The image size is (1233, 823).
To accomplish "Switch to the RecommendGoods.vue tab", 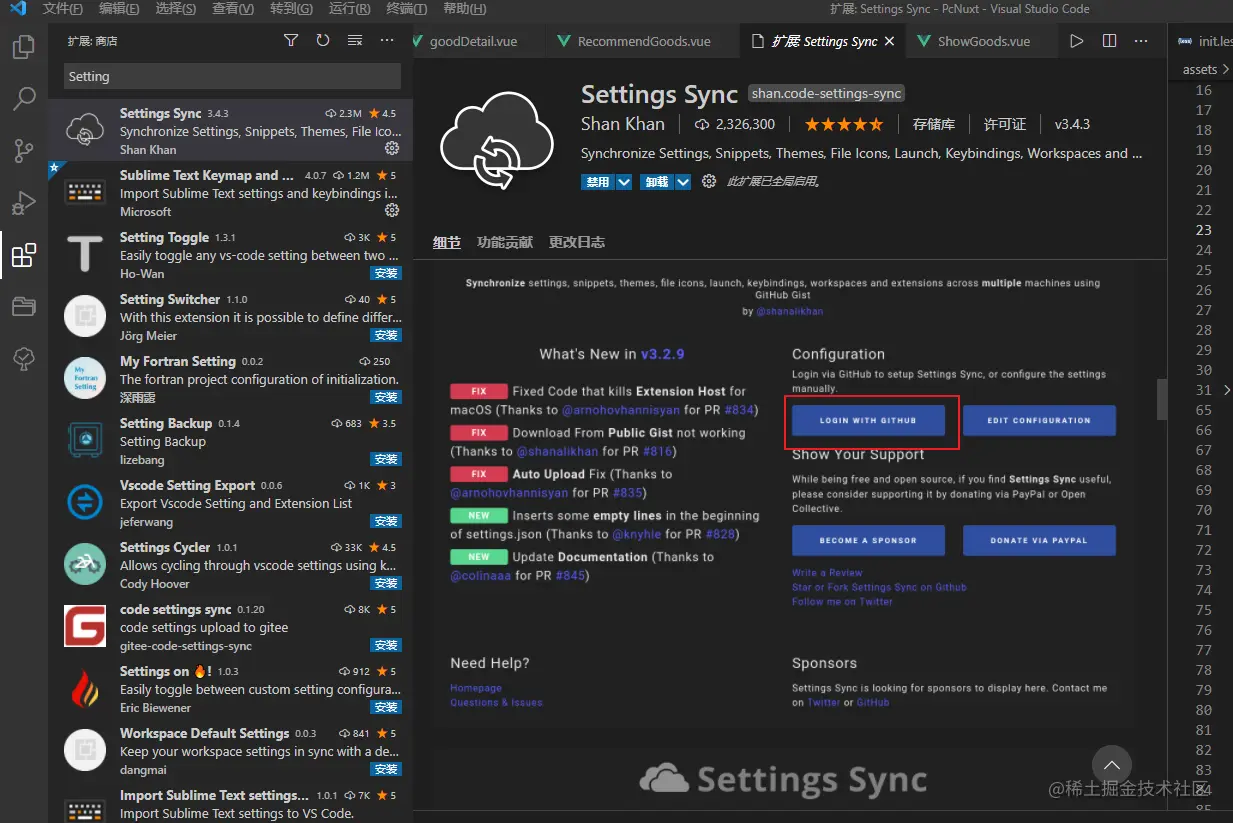I will pyautogui.click(x=643, y=41).
